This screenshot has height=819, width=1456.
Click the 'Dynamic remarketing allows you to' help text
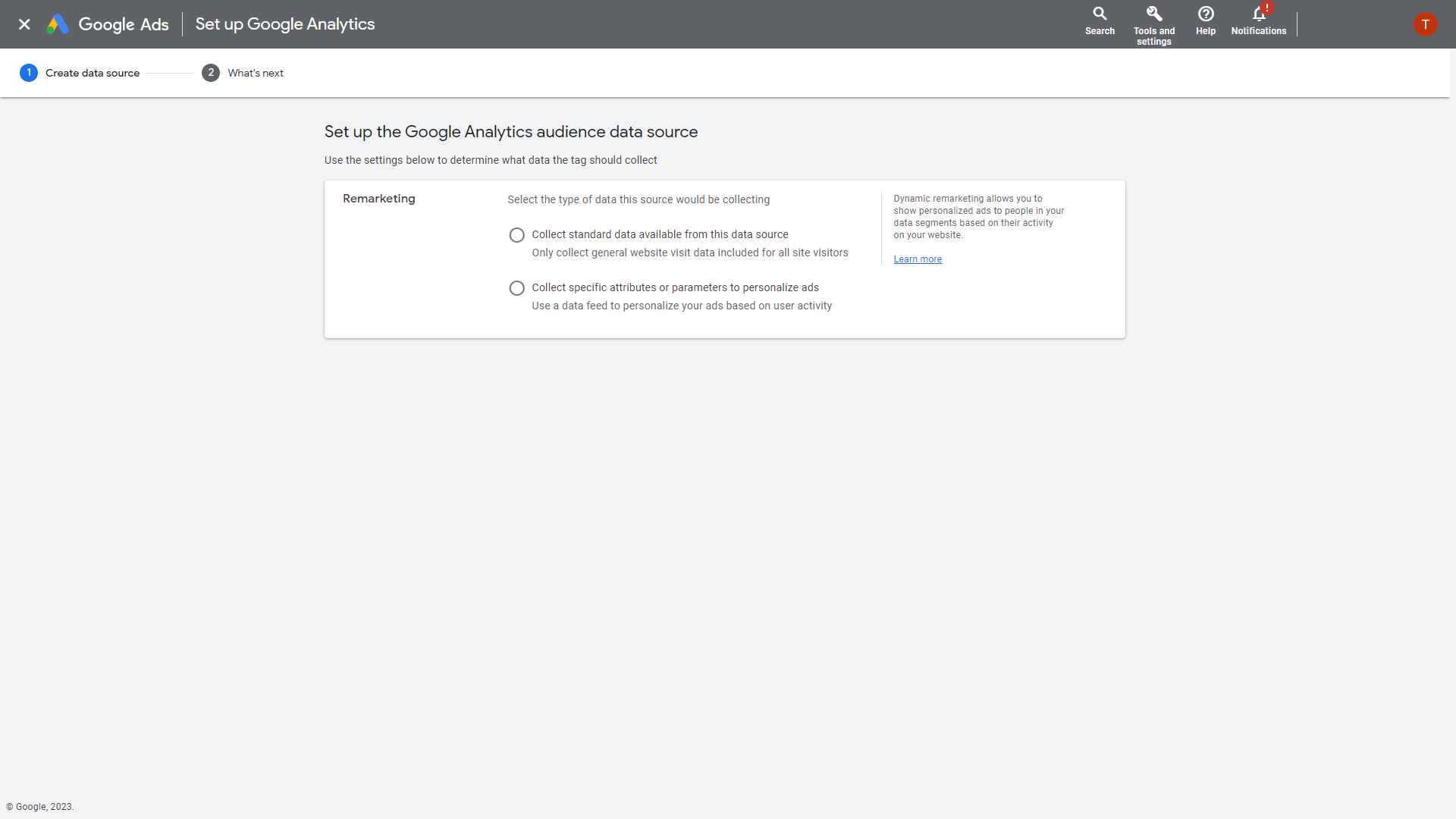point(979,217)
